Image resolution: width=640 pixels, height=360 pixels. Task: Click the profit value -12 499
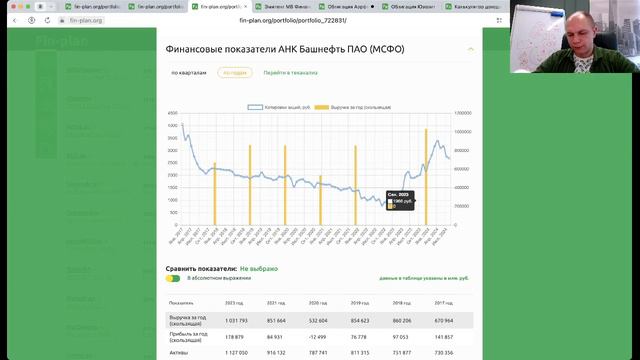click(318, 337)
